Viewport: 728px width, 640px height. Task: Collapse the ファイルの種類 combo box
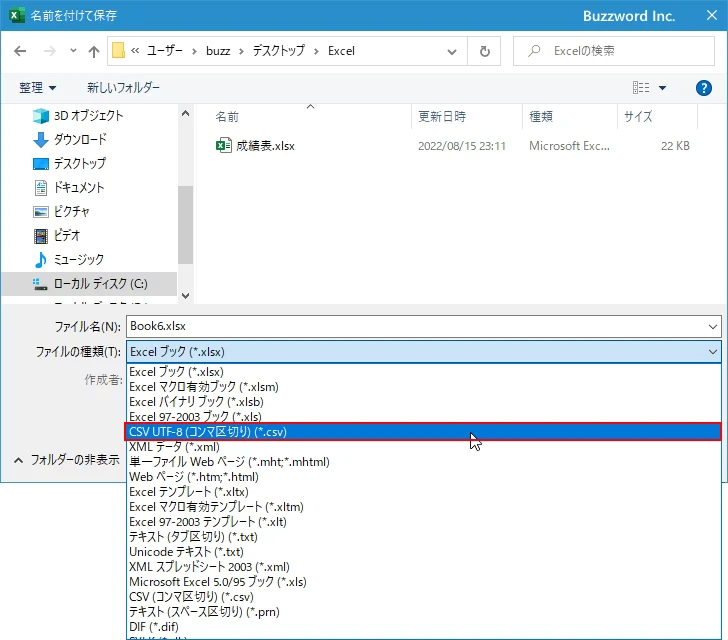[713, 352]
